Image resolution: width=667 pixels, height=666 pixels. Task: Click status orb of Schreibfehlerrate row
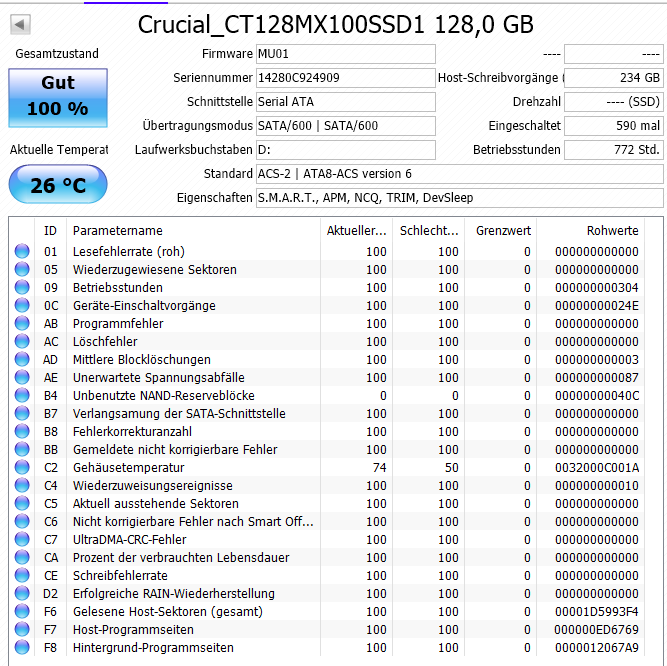pos(22,575)
